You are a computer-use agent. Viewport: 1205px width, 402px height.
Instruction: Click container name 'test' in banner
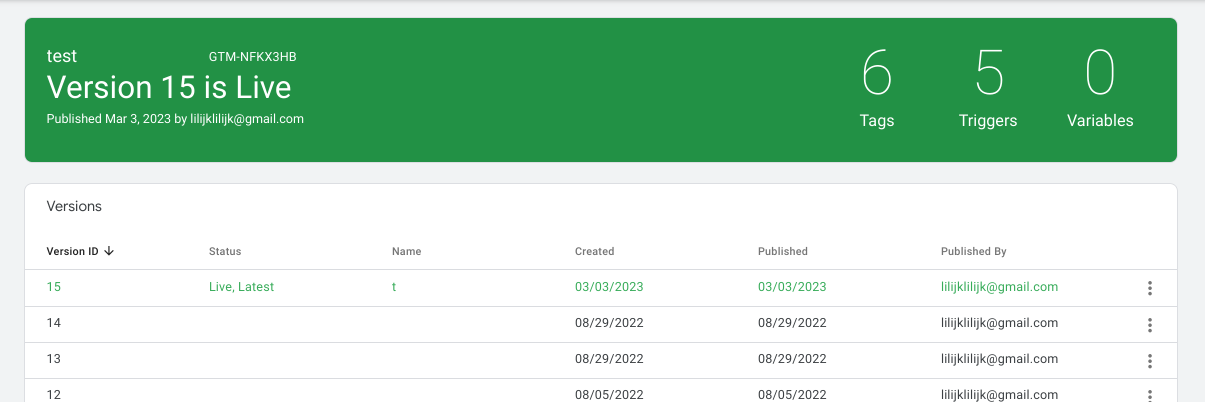[62, 57]
